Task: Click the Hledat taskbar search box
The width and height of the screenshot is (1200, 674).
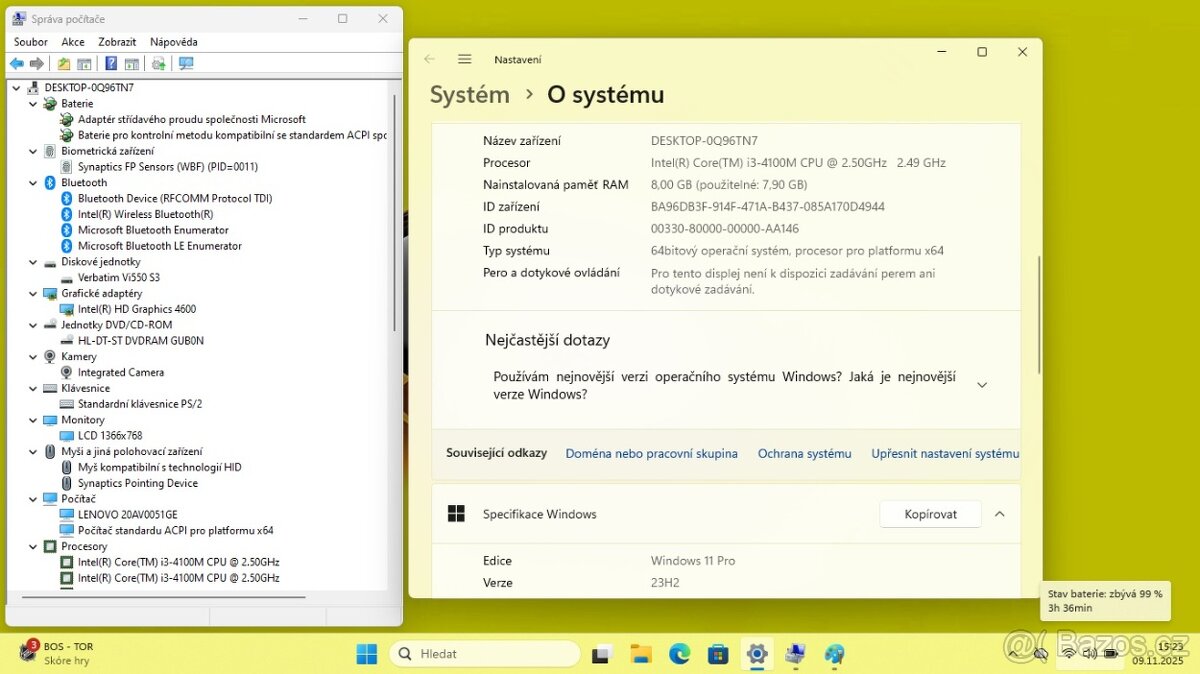Action: click(x=485, y=654)
